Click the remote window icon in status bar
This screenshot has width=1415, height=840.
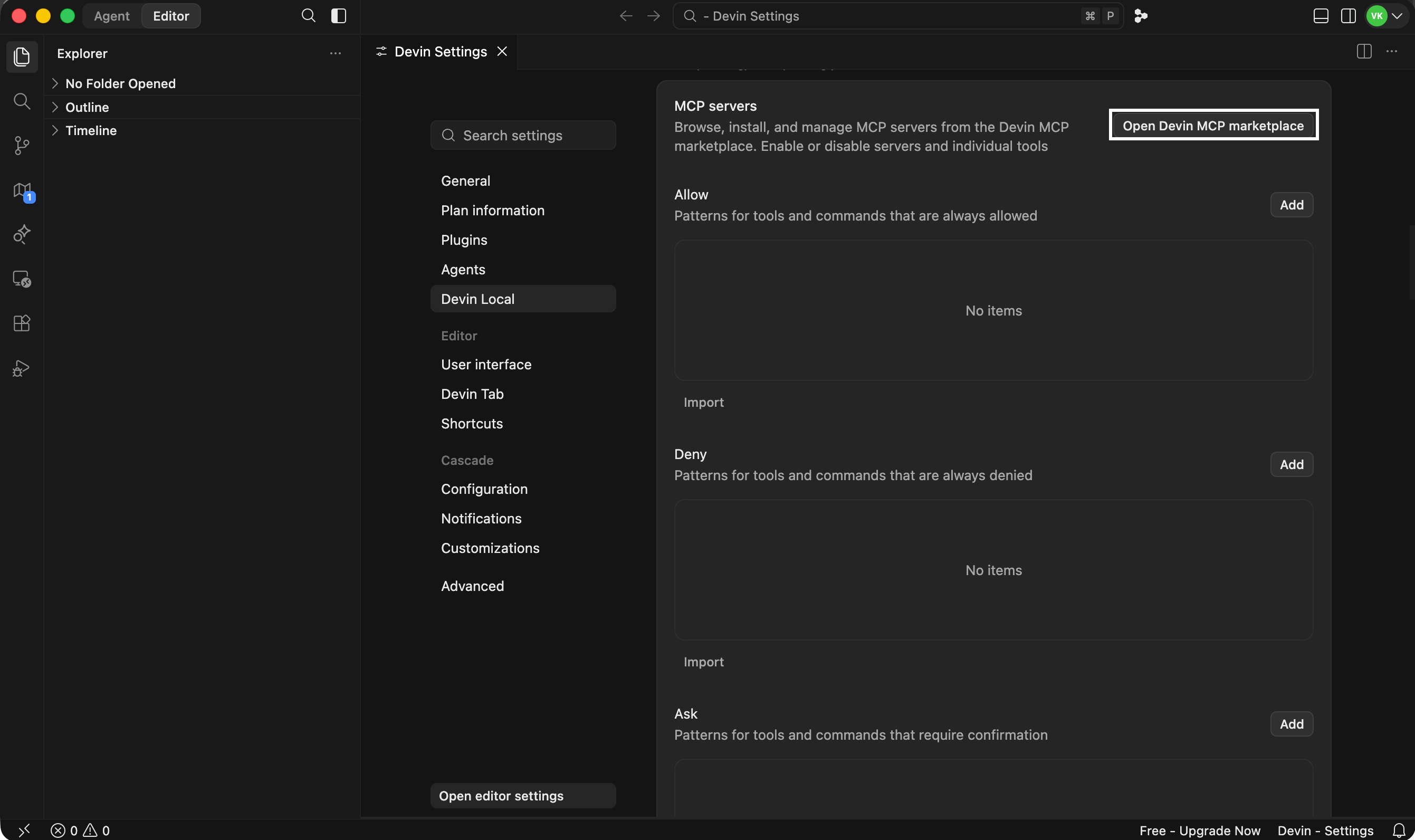pyautogui.click(x=24, y=831)
